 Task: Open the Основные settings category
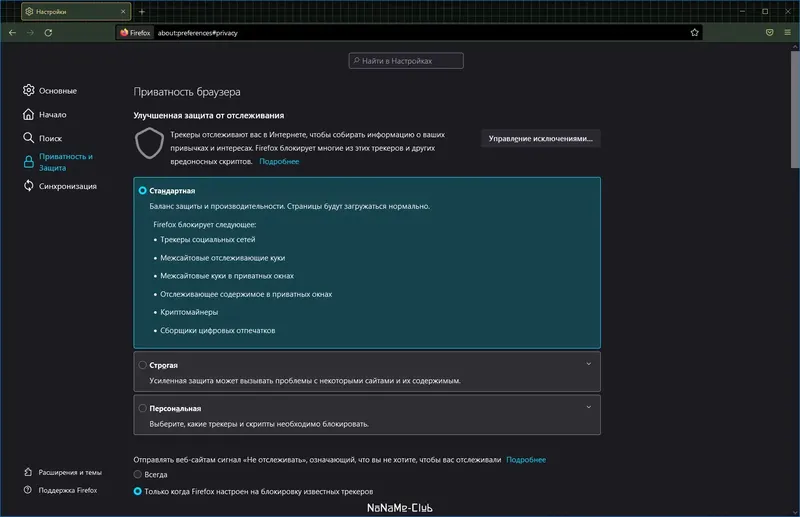pos(50,90)
